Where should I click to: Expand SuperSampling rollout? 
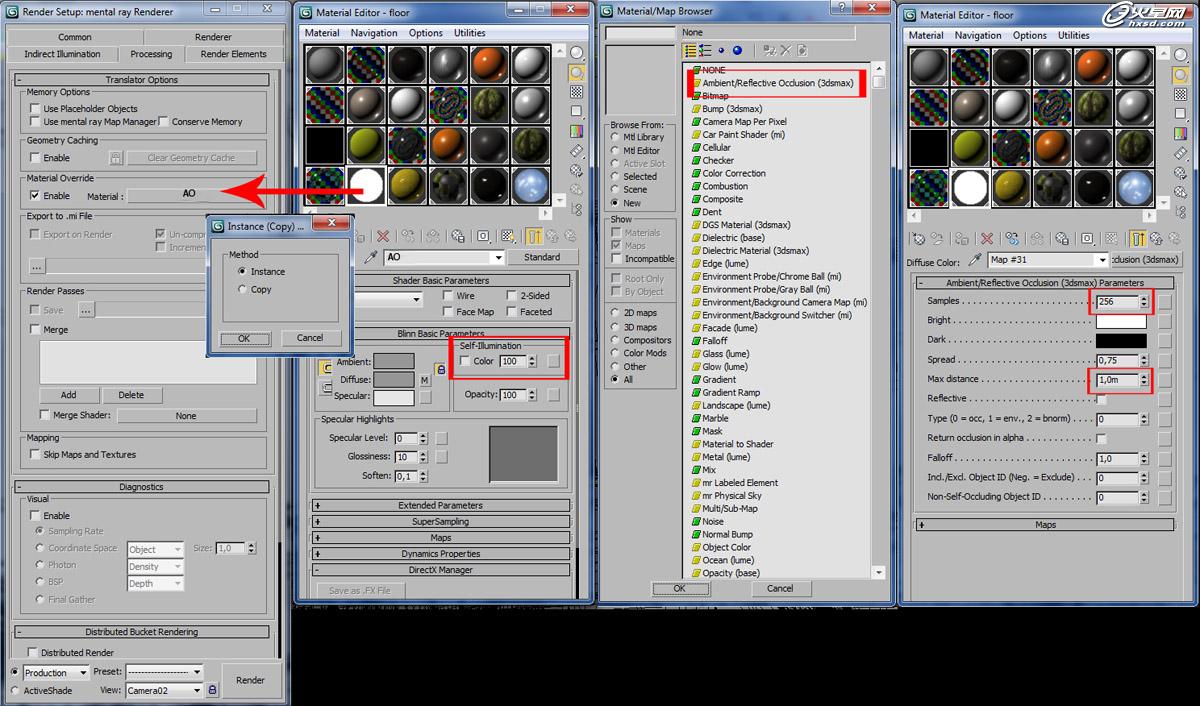pos(441,521)
